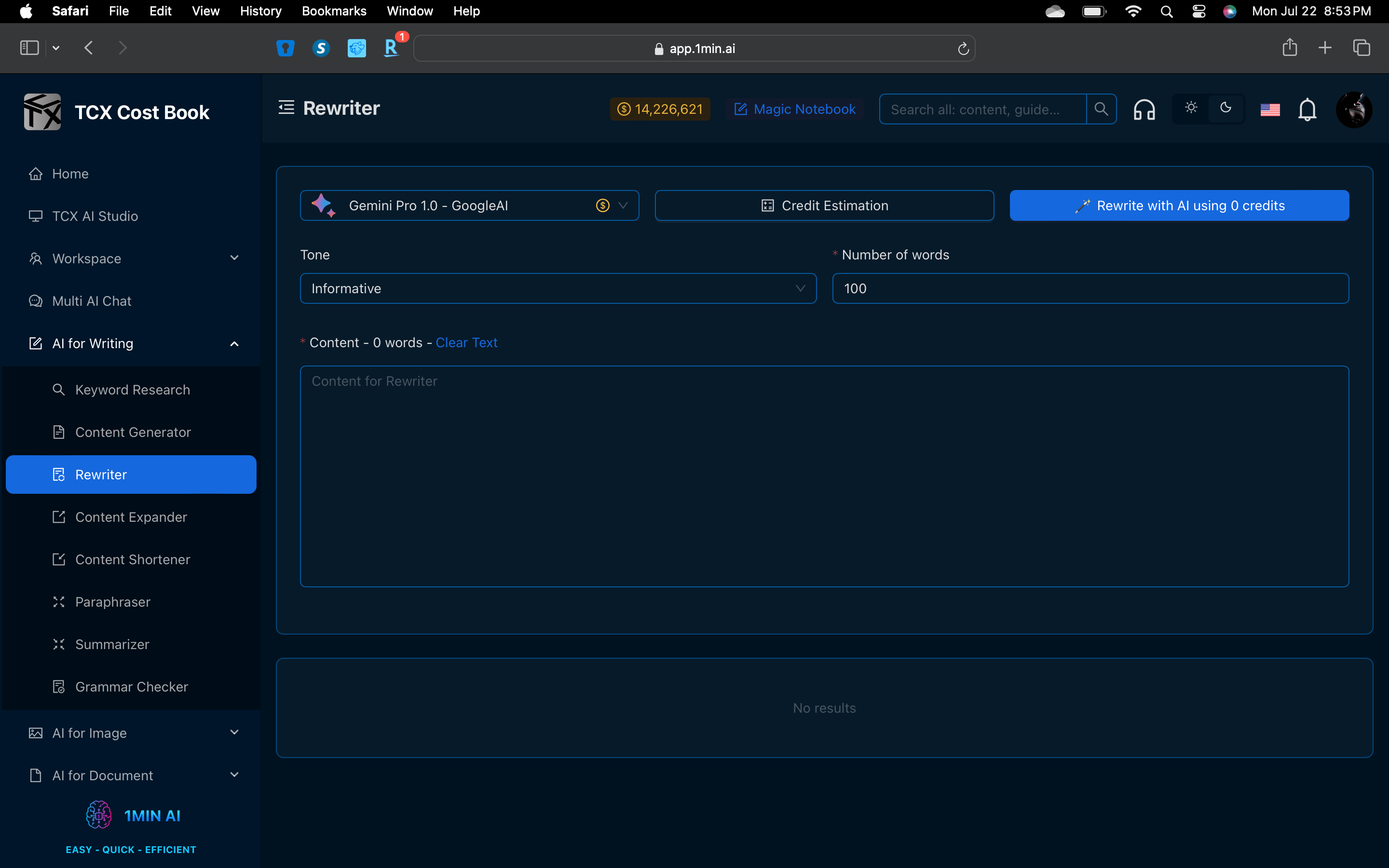The height and width of the screenshot is (868, 1389).
Task: Open the Tone Informative dropdown
Action: point(558,288)
